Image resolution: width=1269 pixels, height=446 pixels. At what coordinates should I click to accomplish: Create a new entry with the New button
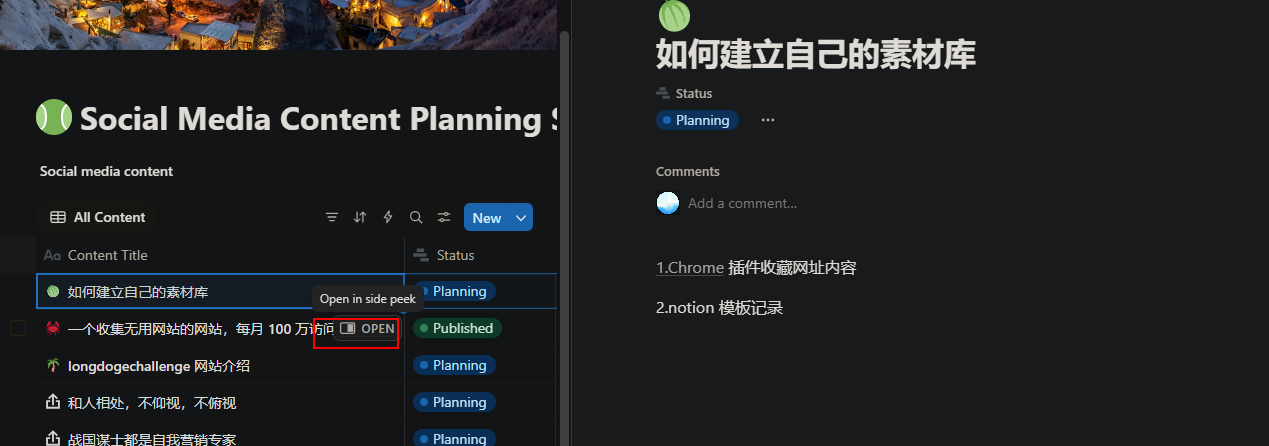487,217
